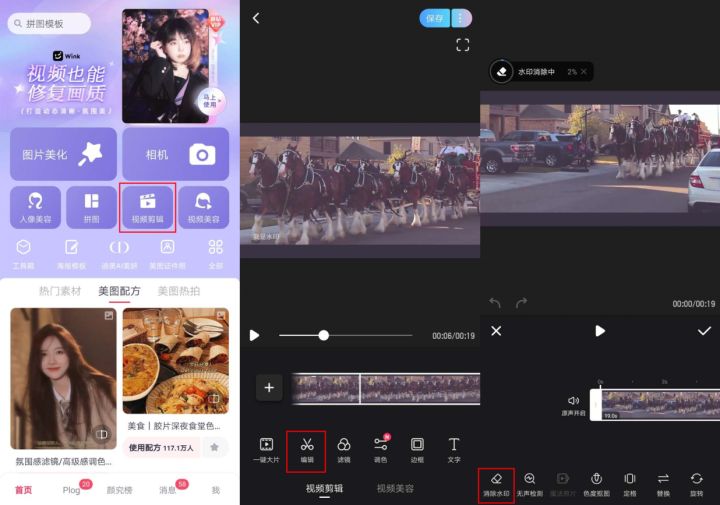Click the blue 保存 save button
The width and height of the screenshot is (720, 505).
434,18
